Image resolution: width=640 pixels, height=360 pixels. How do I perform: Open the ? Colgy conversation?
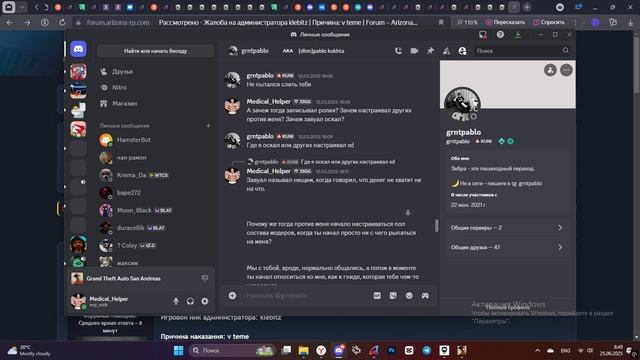click(x=155, y=245)
